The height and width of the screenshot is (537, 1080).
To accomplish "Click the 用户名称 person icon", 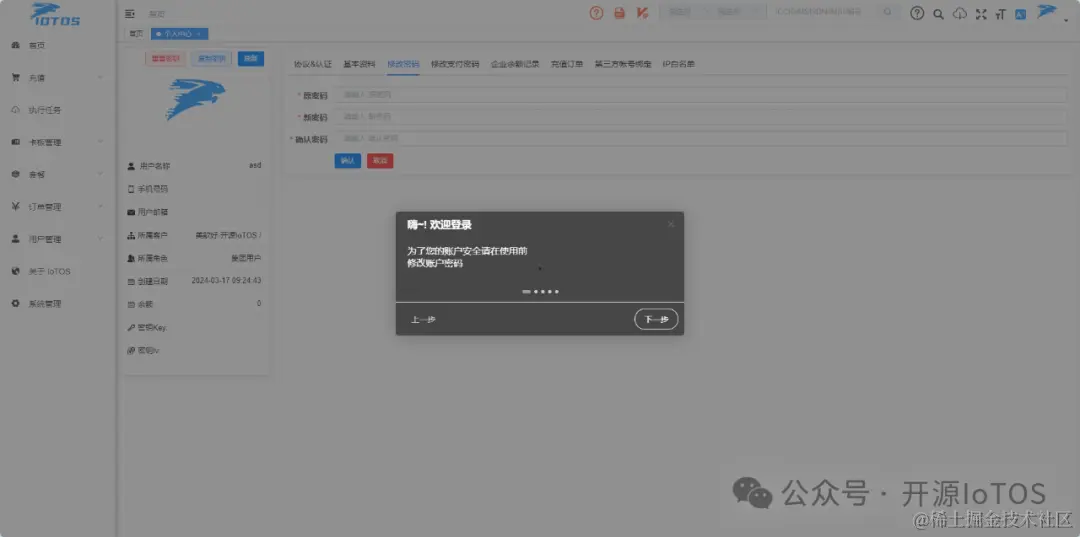I will [131, 166].
